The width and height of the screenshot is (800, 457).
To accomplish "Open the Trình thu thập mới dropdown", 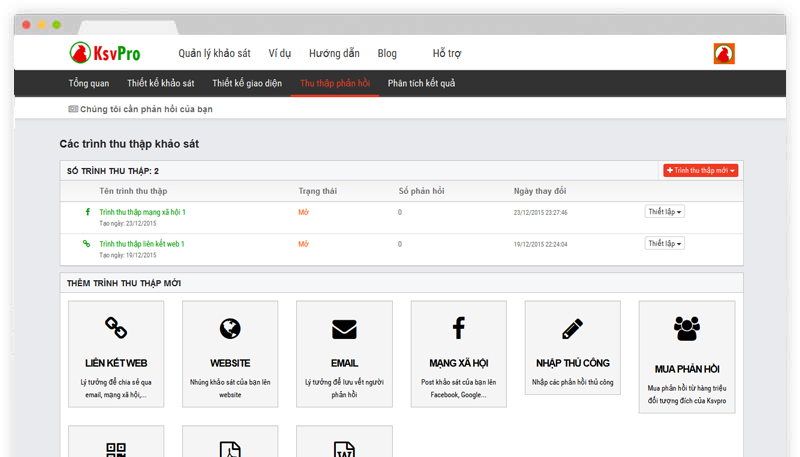I will coord(701,170).
